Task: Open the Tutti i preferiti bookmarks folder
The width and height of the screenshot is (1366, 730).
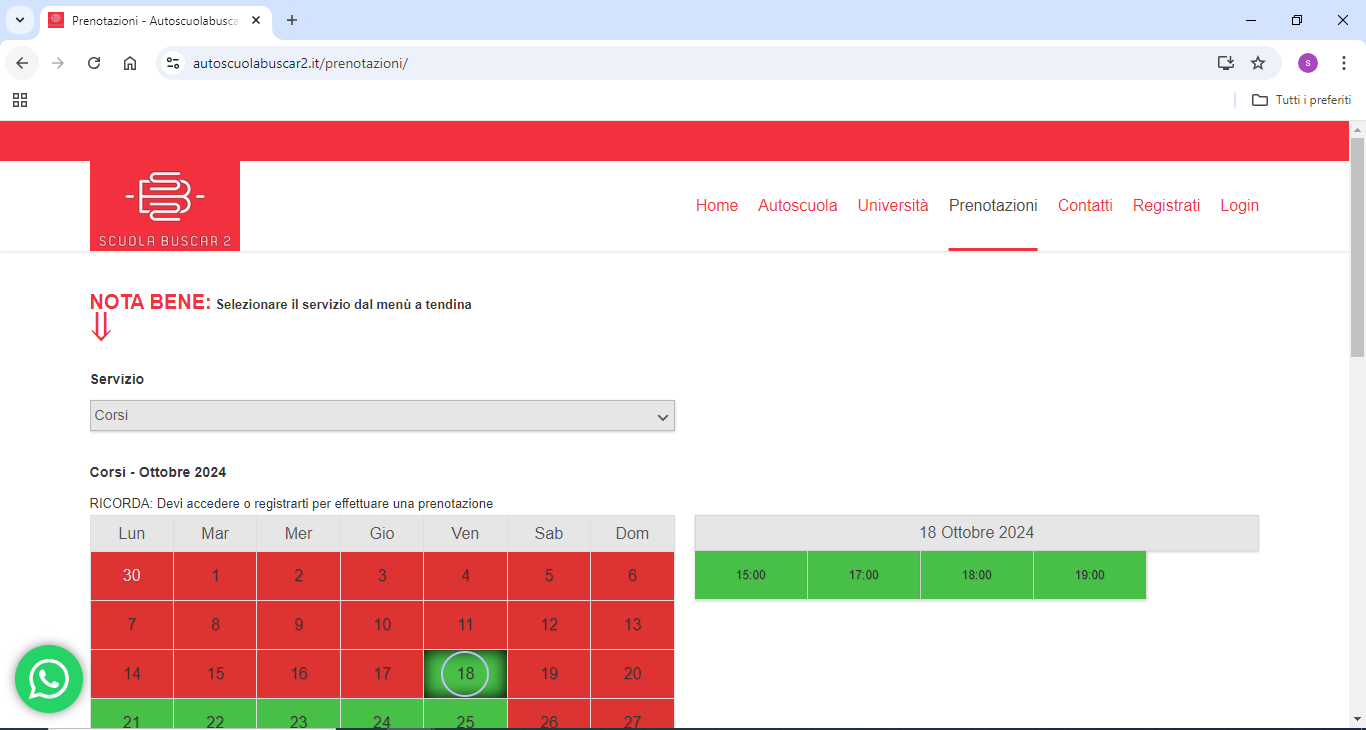Action: 1302,100
